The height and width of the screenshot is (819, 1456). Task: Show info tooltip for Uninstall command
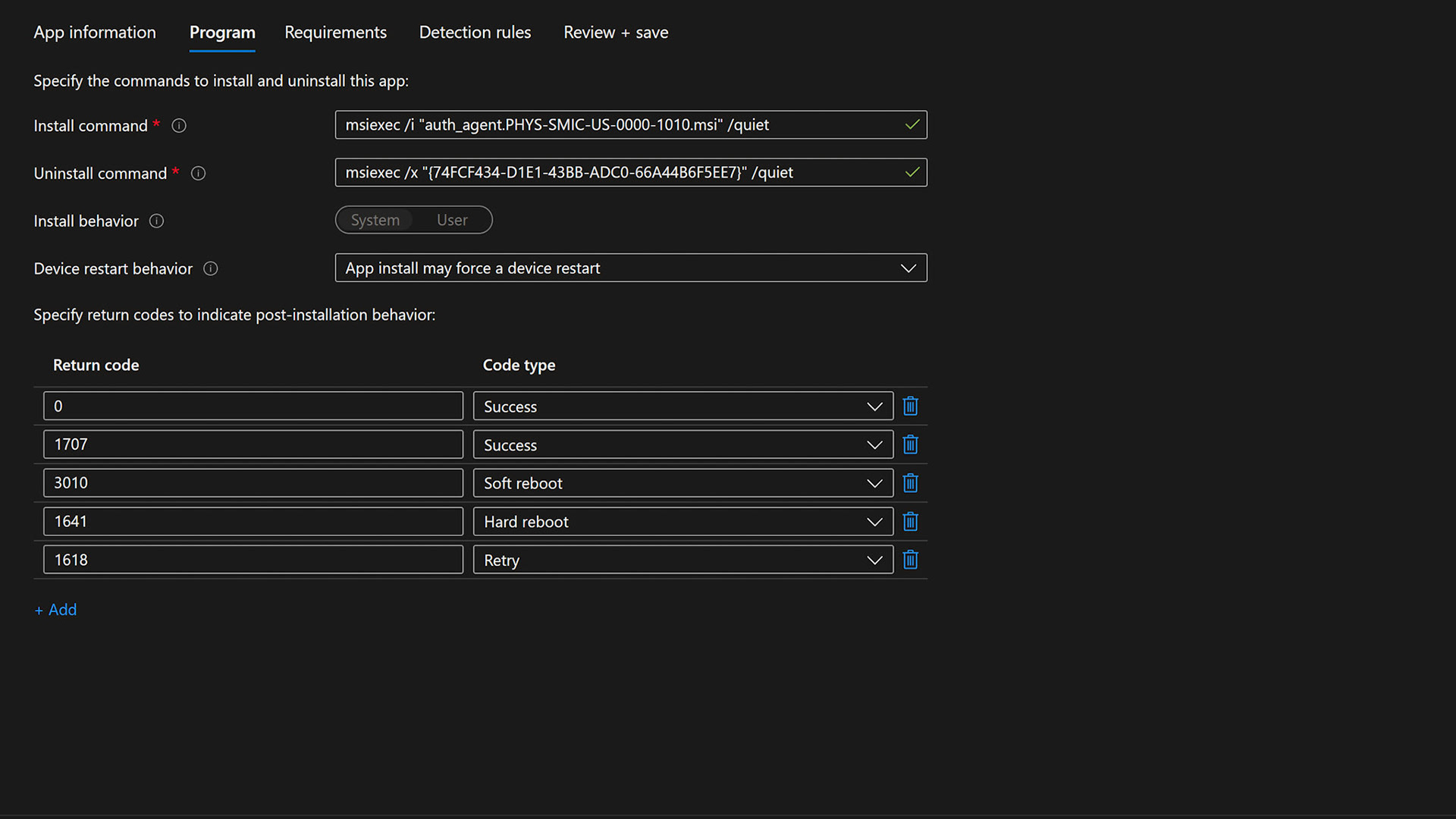point(198,174)
